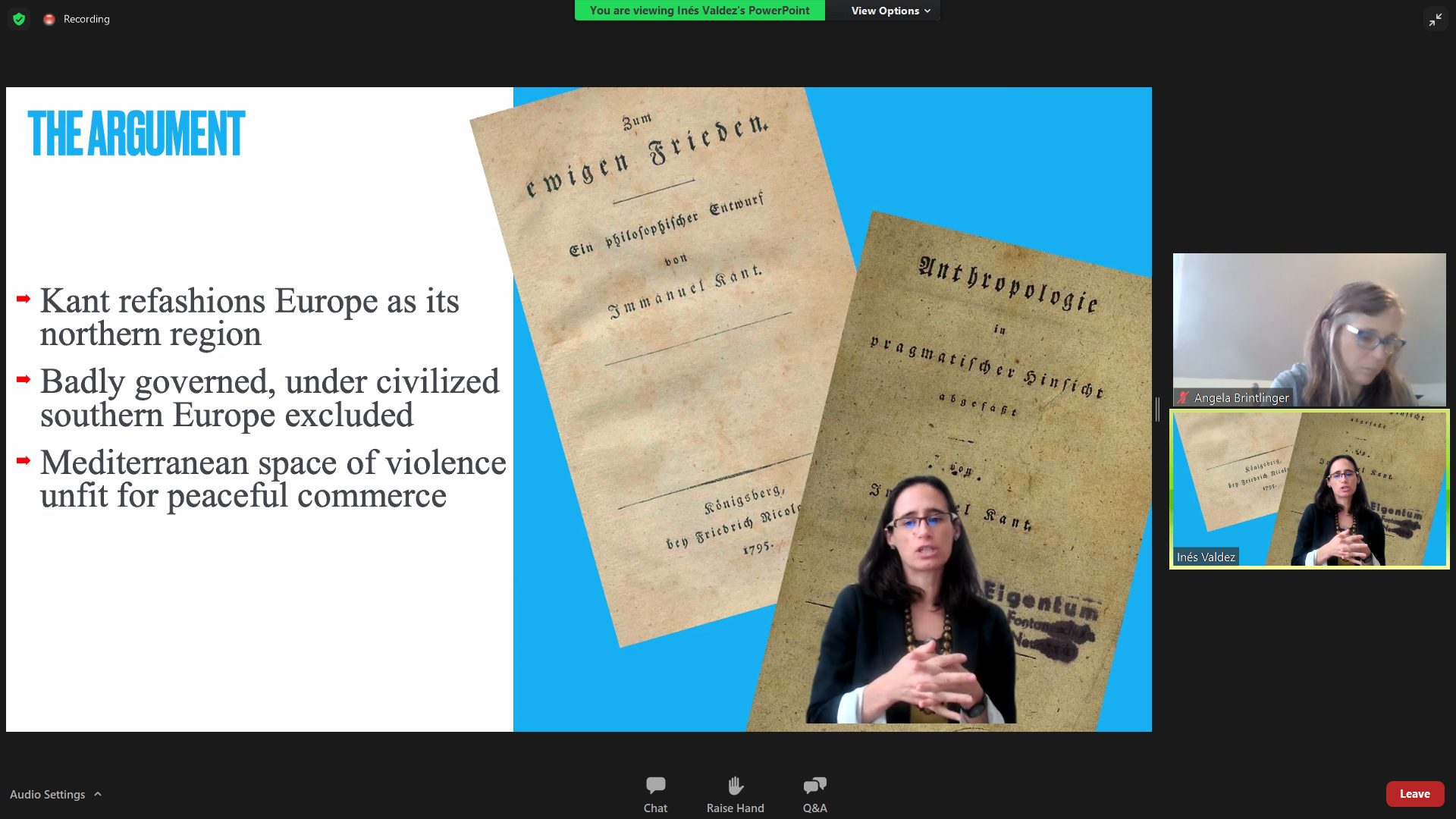Viewport: 1456px width, 819px height.
Task: Click the red Recording indicator
Action: pyautogui.click(x=49, y=19)
